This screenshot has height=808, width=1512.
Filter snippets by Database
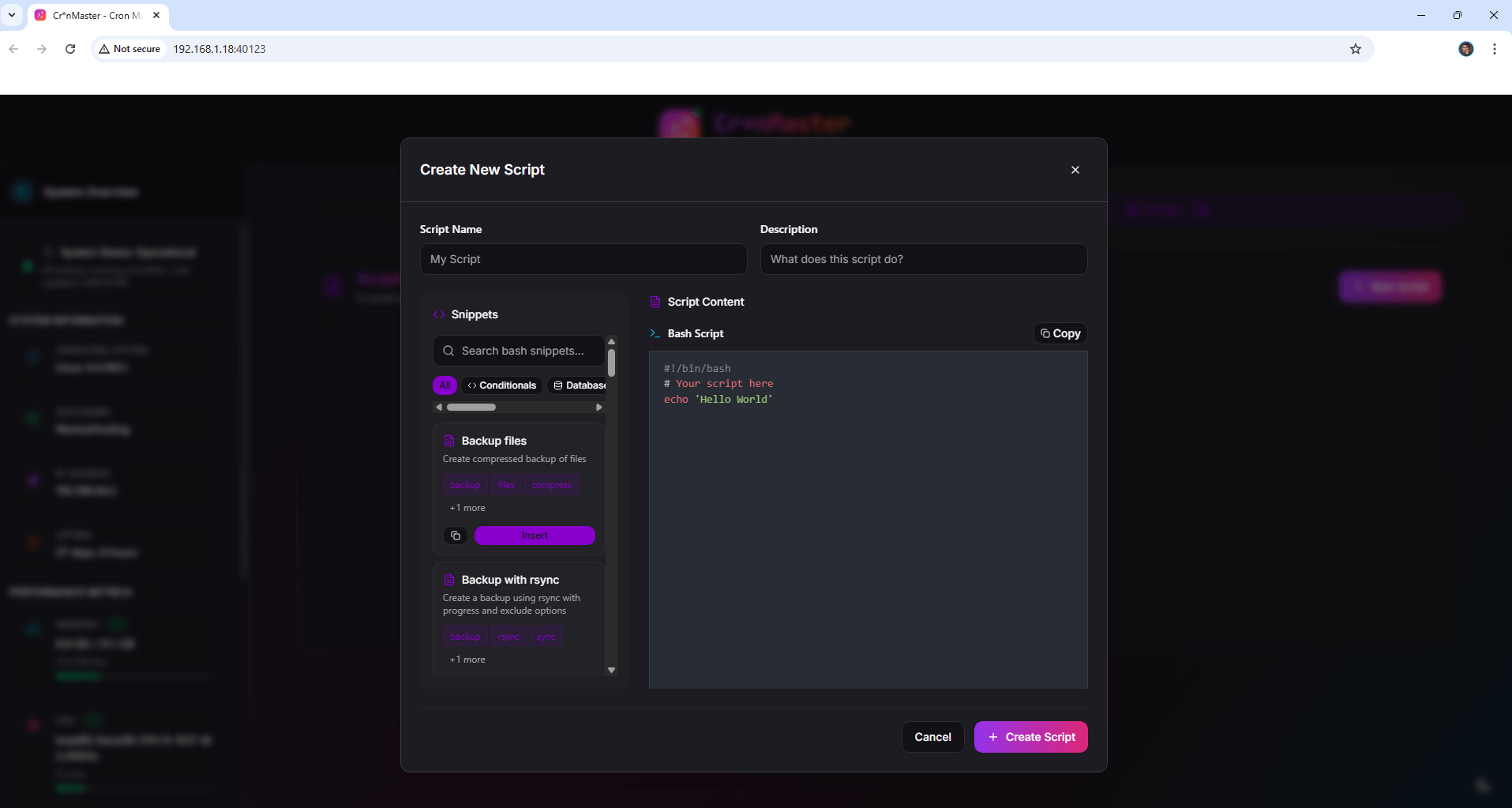click(x=579, y=385)
